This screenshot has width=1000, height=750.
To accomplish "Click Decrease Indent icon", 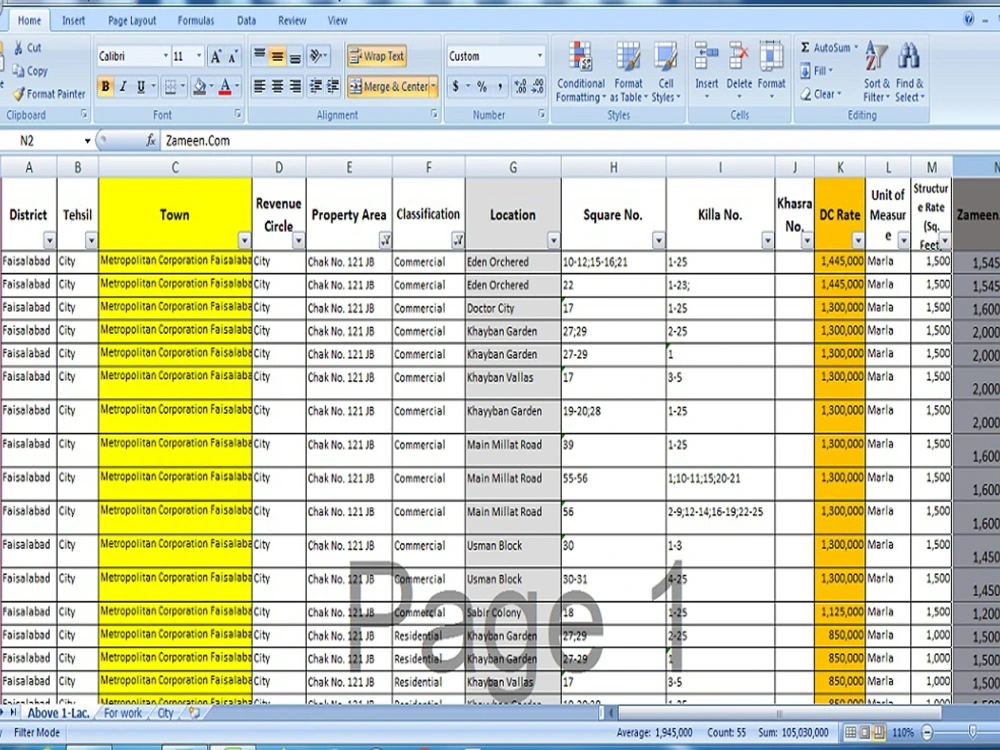I will click(x=316, y=86).
